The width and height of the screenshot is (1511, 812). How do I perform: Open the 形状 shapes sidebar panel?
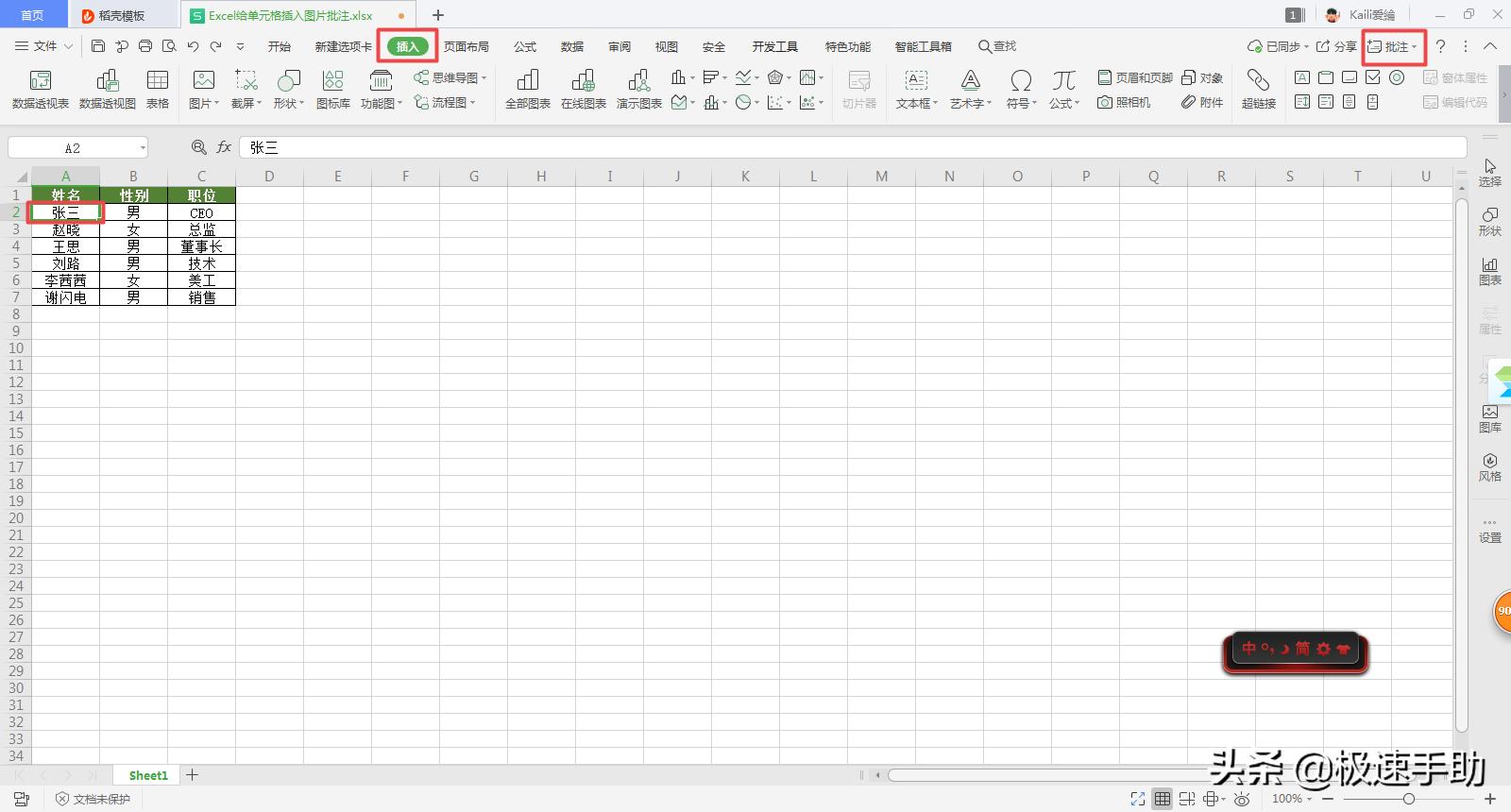[1489, 222]
